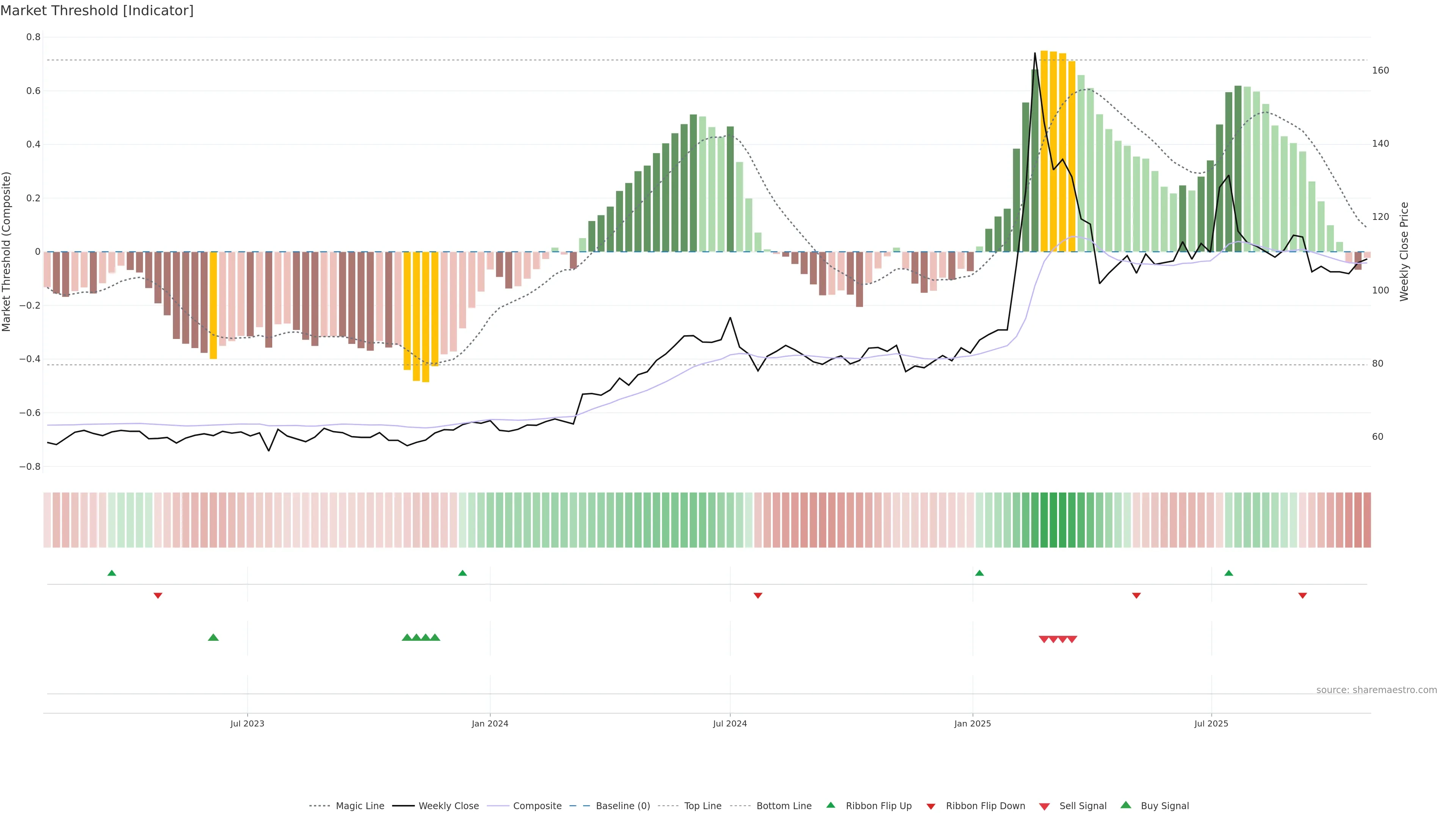
Task: Click the Baseline (0) legend entry
Action: [x=622, y=806]
